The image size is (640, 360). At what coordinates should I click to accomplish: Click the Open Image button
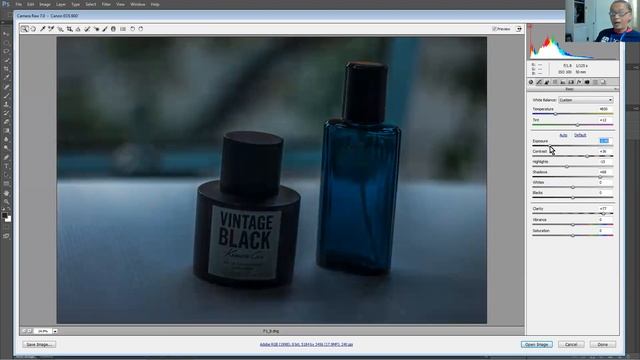click(x=536, y=344)
